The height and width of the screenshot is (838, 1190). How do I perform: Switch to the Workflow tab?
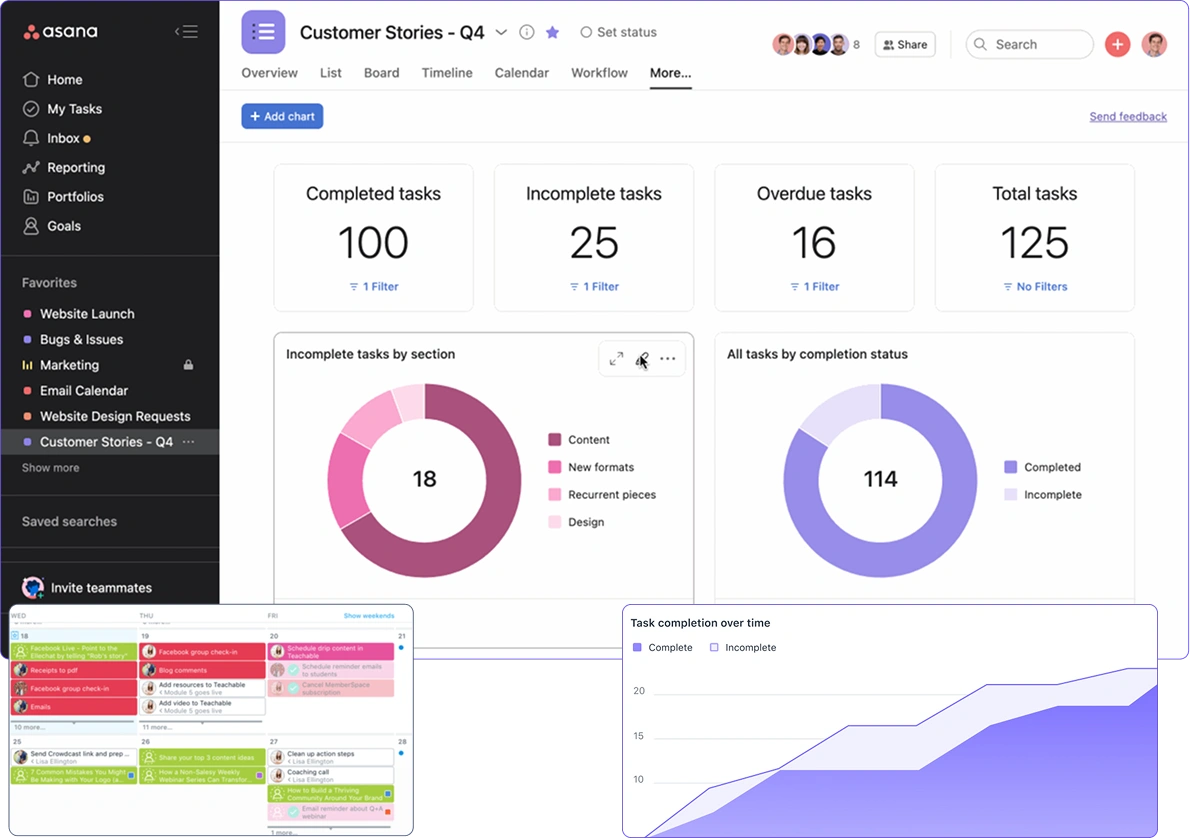click(600, 73)
